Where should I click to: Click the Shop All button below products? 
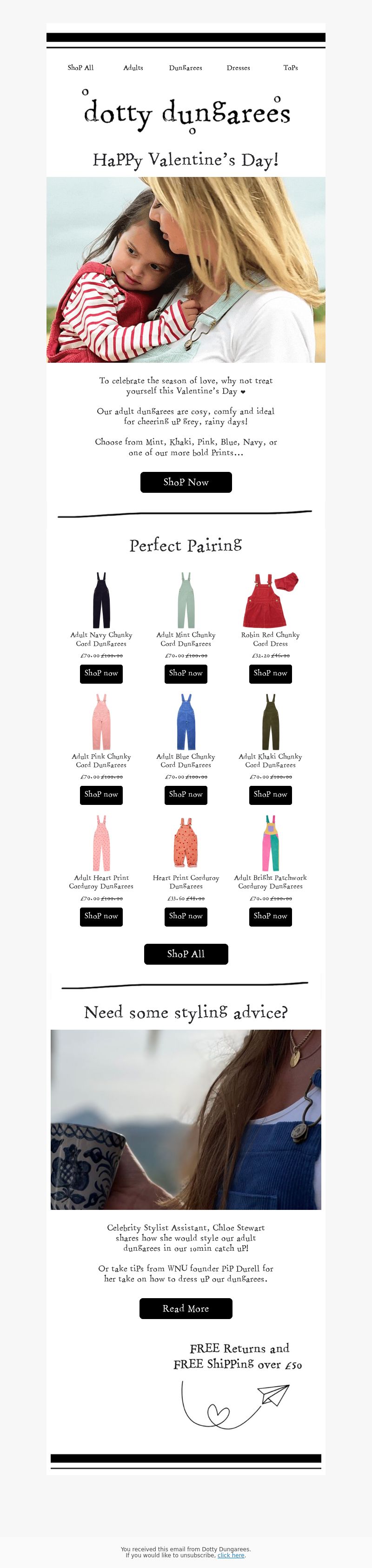coord(186,954)
